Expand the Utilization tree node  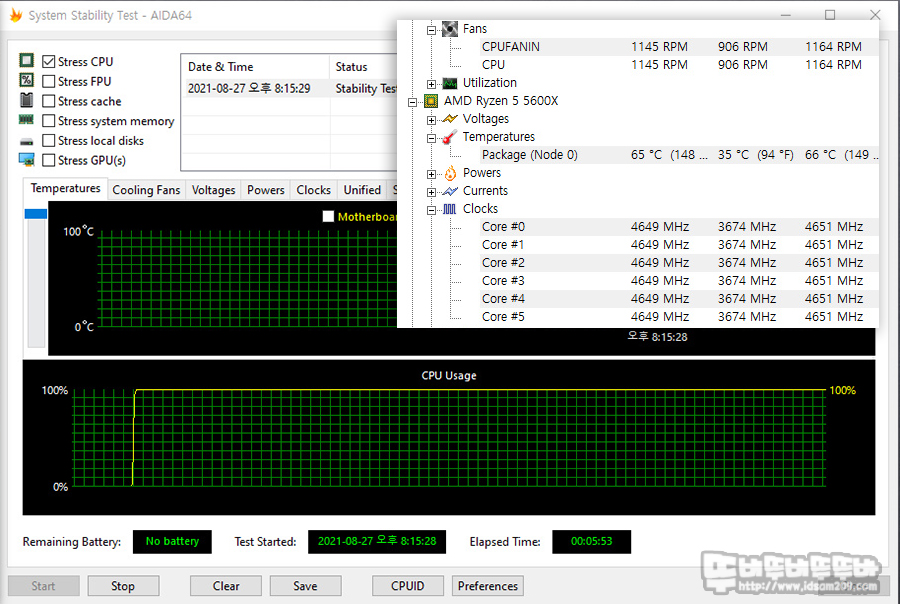pos(432,84)
